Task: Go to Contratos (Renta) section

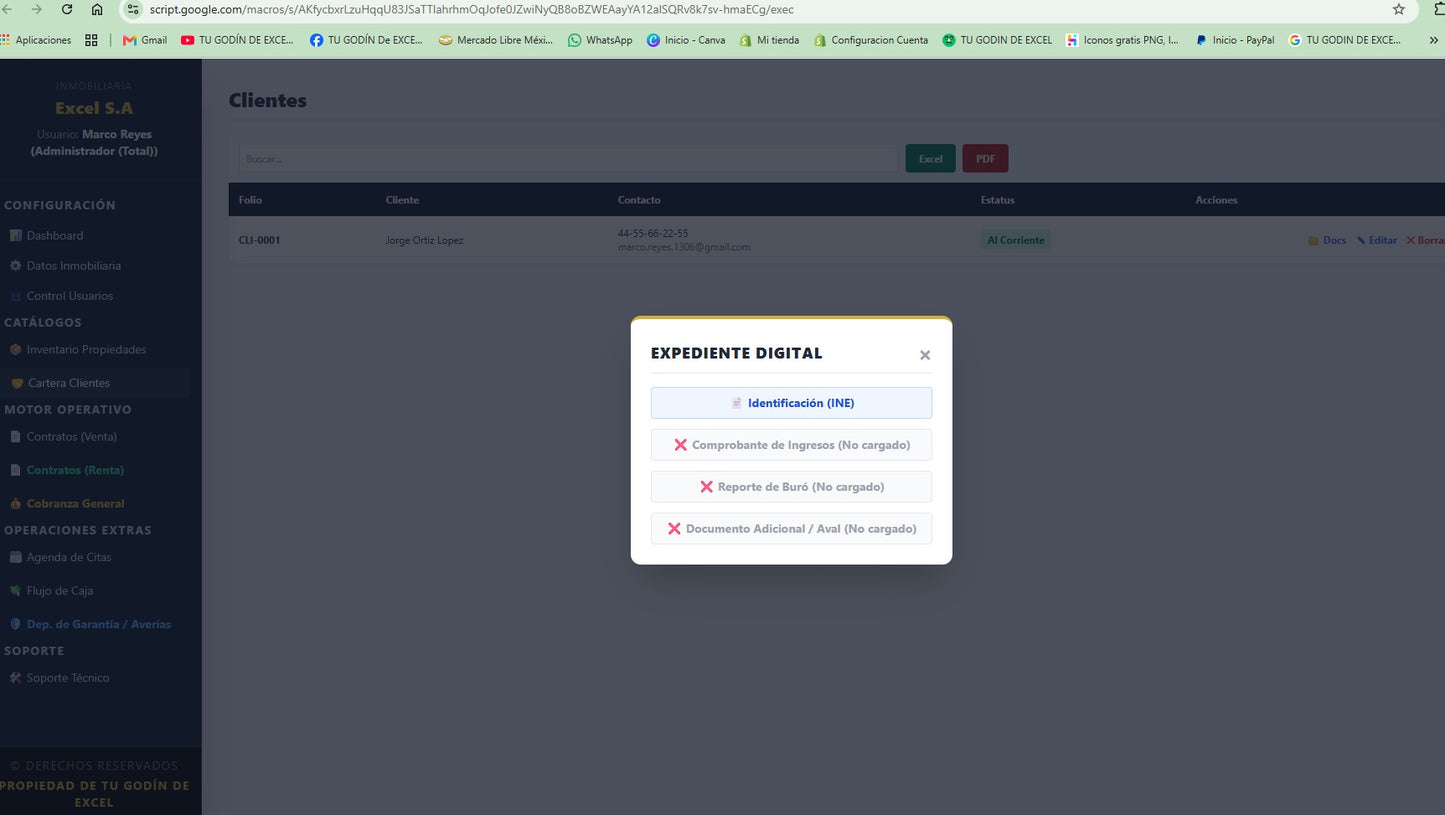Action: click(x=75, y=470)
